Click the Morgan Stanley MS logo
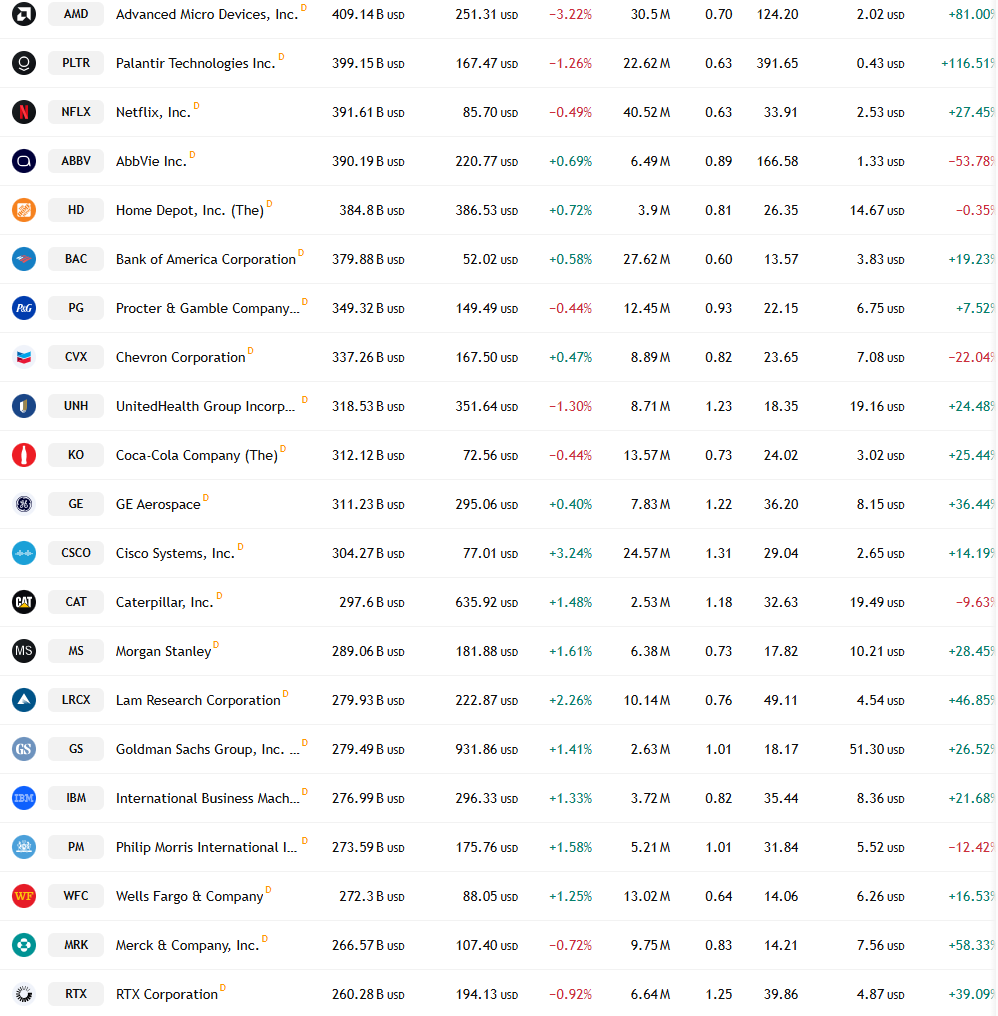The height and width of the screenshot is (1016, 998). pos(24,651)
